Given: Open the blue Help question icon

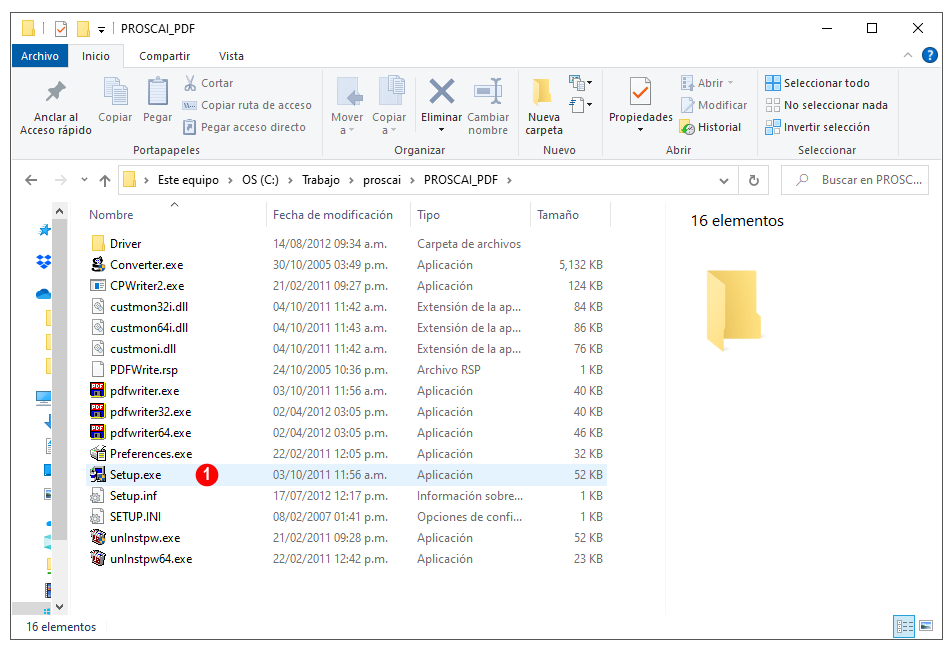Looking at the screenshot, I should 929,55.
